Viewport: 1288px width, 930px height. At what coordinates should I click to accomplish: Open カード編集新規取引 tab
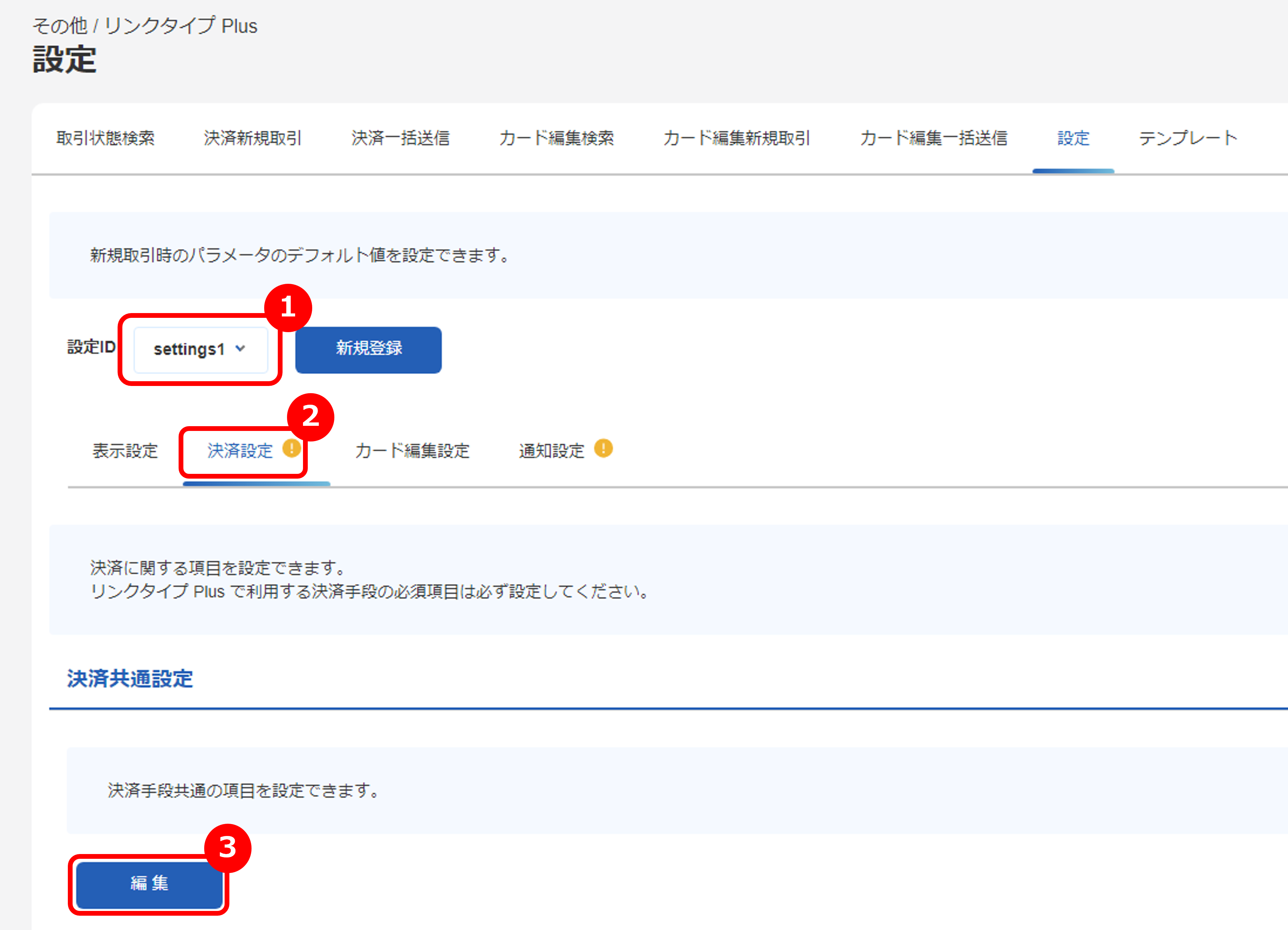coord(737,138)
